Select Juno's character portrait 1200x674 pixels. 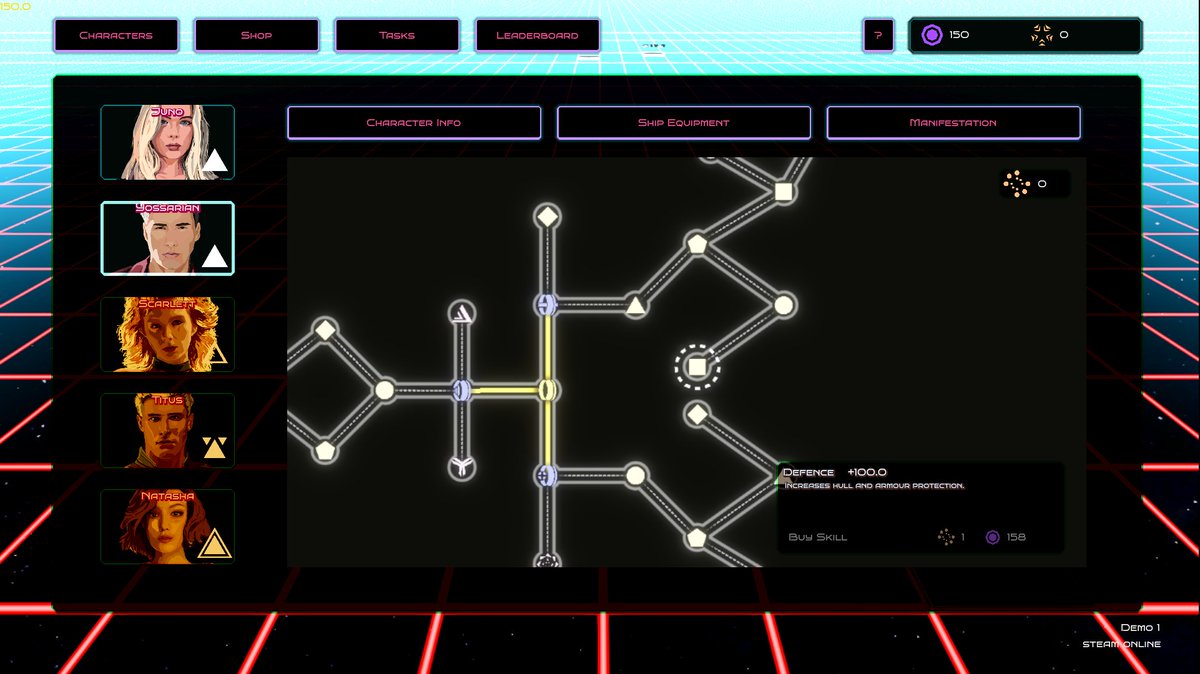(167, 142)
